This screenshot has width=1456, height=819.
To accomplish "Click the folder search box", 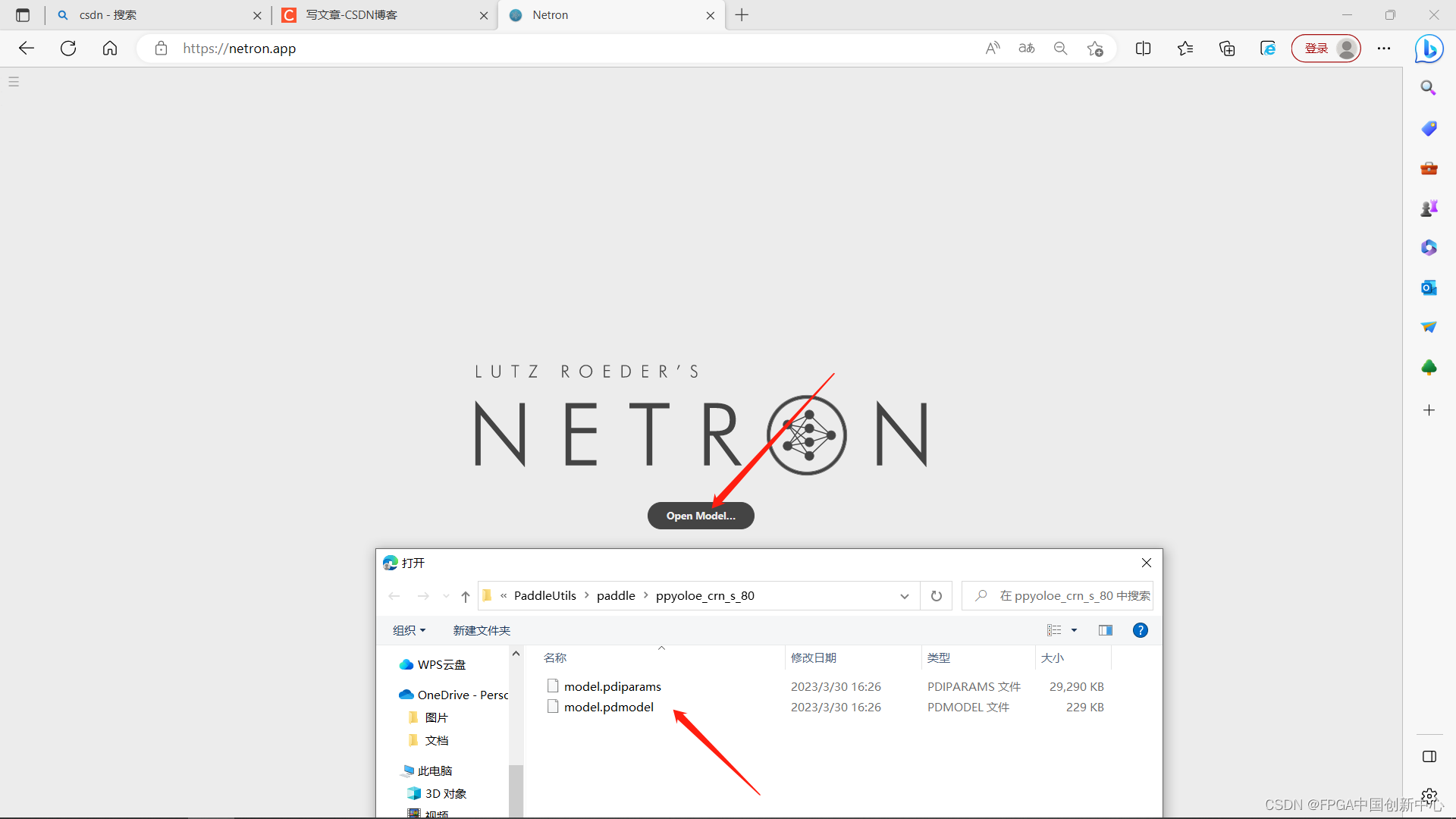I will (x=1057, y=596).
